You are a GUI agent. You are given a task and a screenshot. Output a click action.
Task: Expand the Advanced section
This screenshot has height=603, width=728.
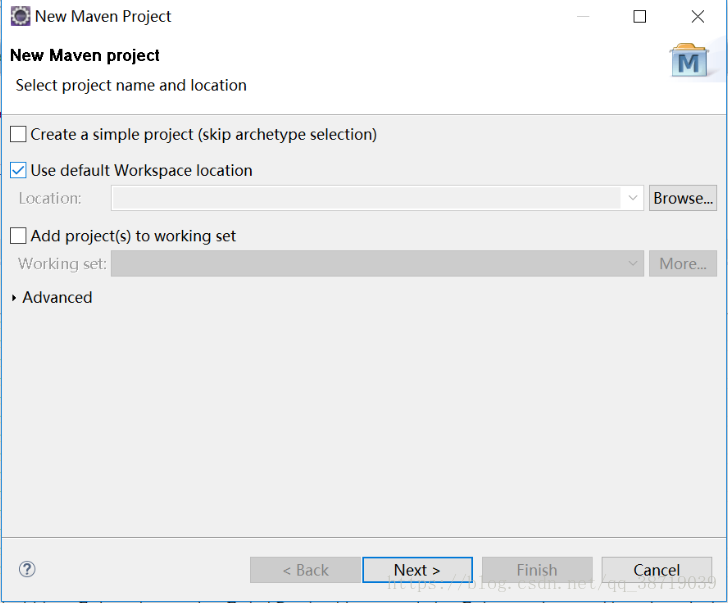(x=14, y=298)
